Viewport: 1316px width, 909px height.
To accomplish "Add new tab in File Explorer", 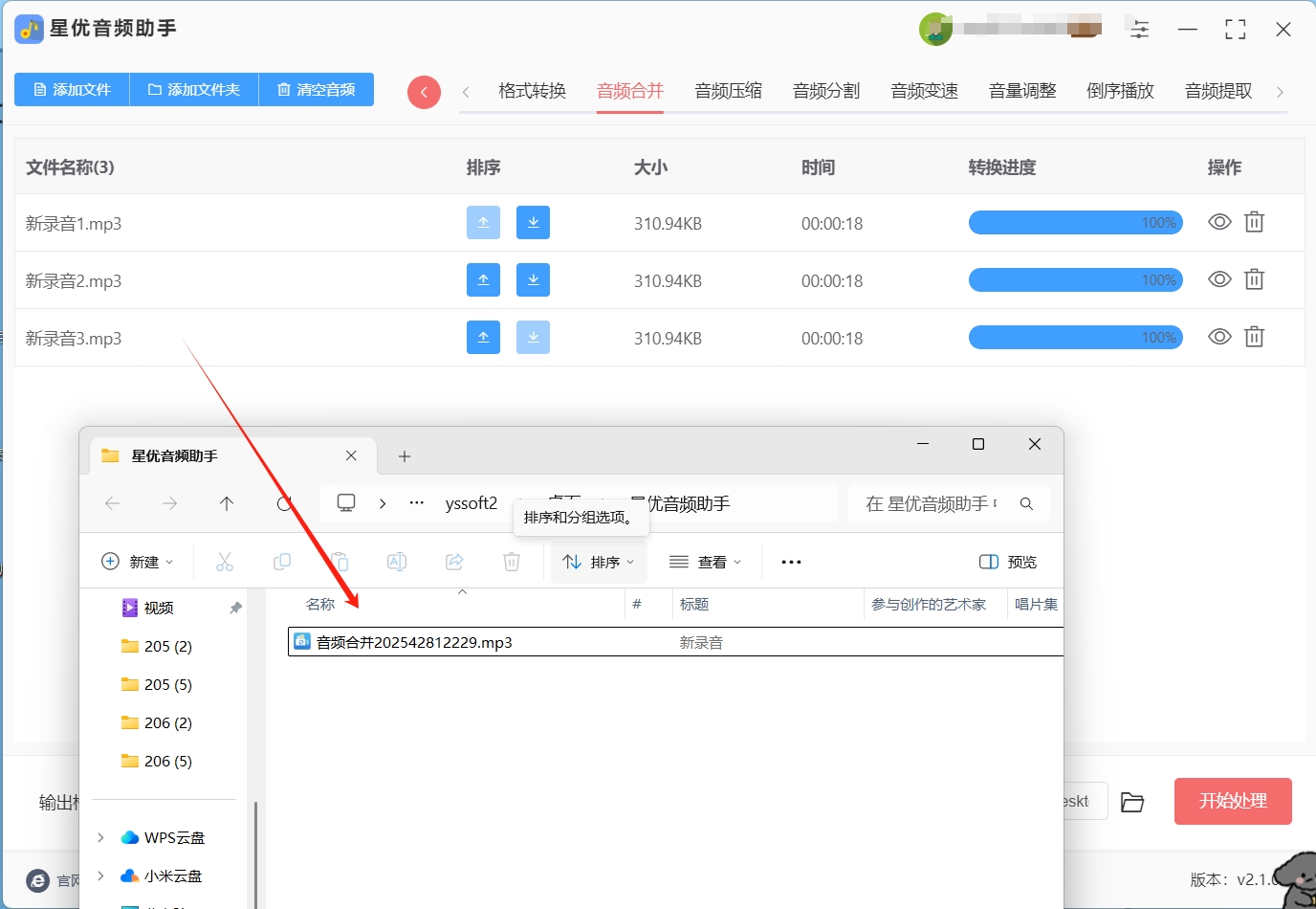I will click(x=405, y=456).
